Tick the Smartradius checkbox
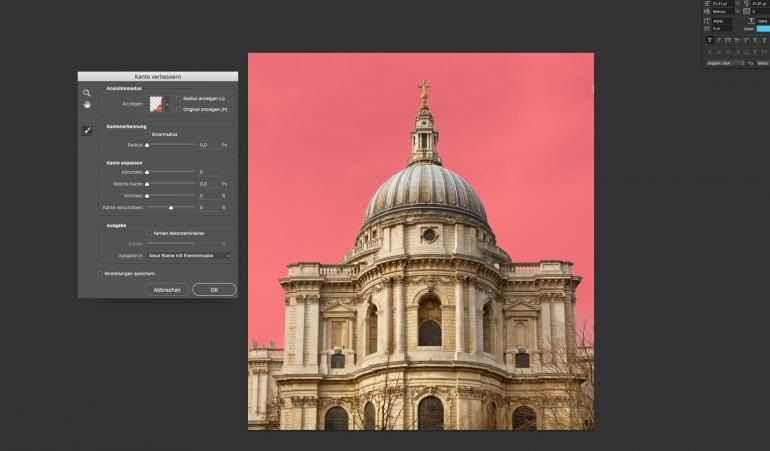This screenshot has width=770, height=451. pyautogui.click(x=147, y=134)
